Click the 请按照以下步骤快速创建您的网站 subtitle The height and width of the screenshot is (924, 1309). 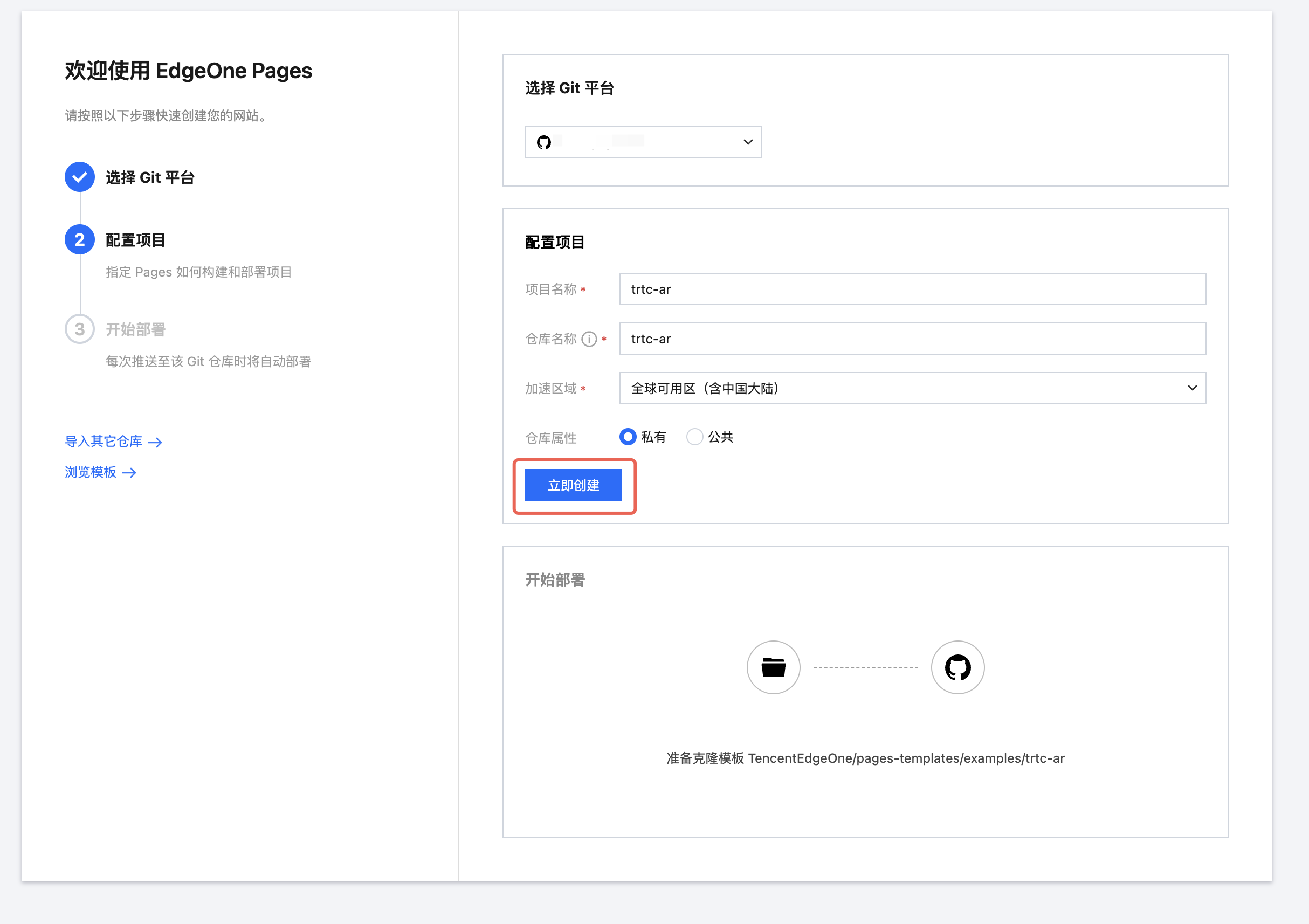(166, 116)
